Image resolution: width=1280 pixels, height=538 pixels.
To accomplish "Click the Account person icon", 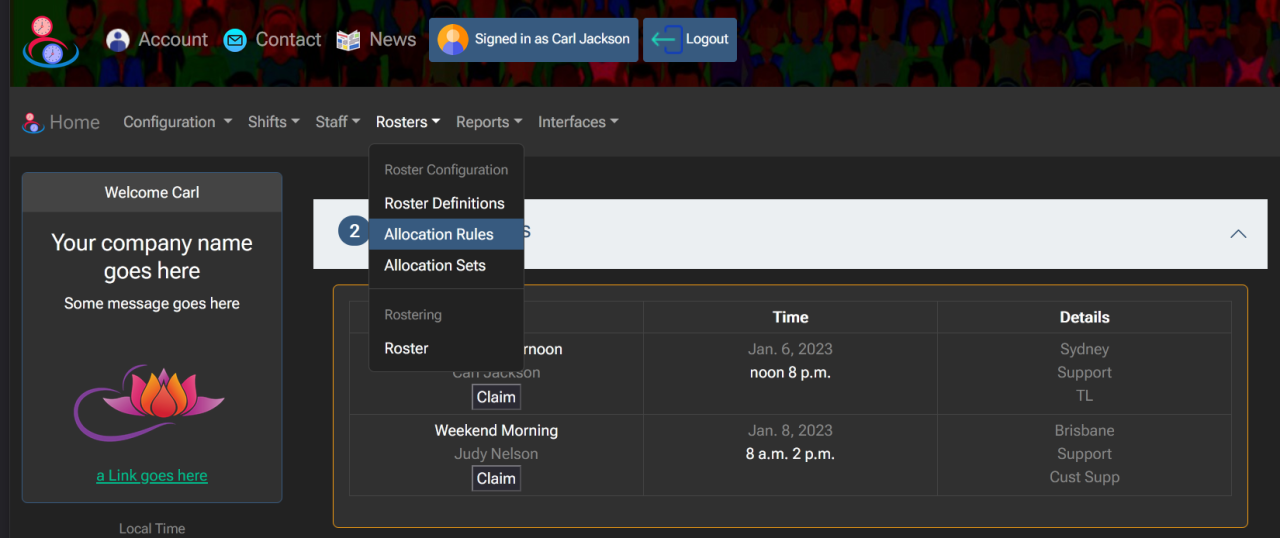I will click(118, 40).
